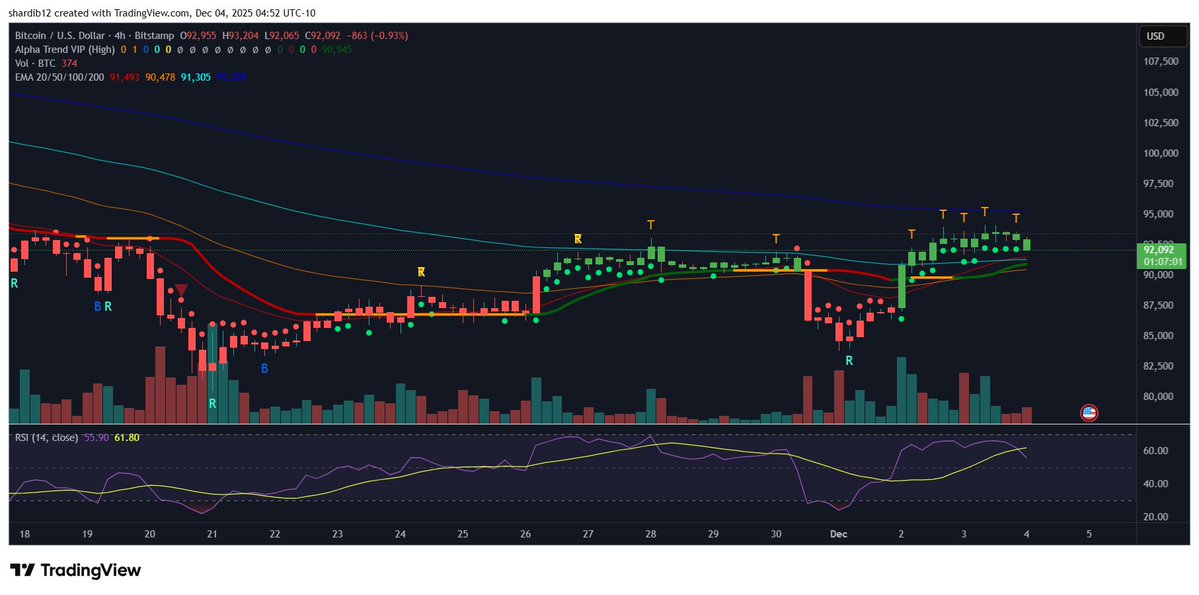Viewport: 1199px width, 595px height.
Task: Select the RSI (14, close) indicator legend
Action: click(45, 437)
